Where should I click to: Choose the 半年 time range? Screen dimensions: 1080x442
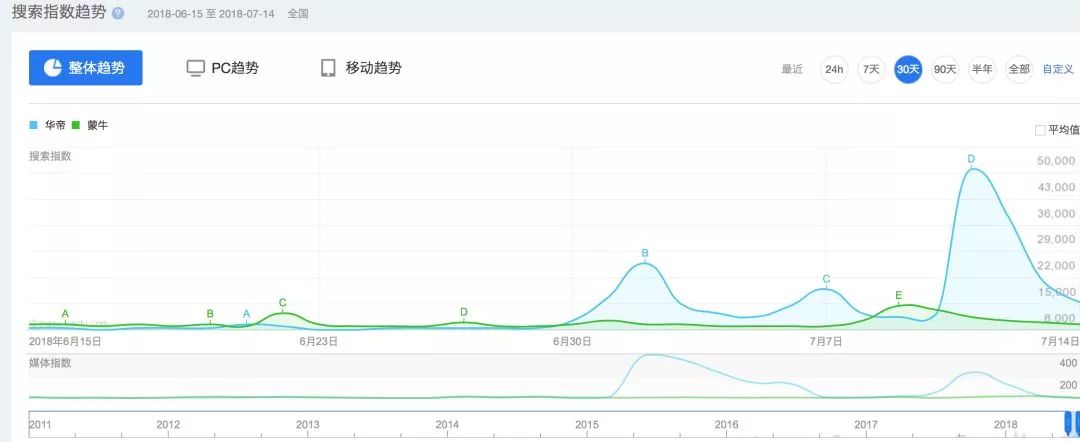[982, 69]
